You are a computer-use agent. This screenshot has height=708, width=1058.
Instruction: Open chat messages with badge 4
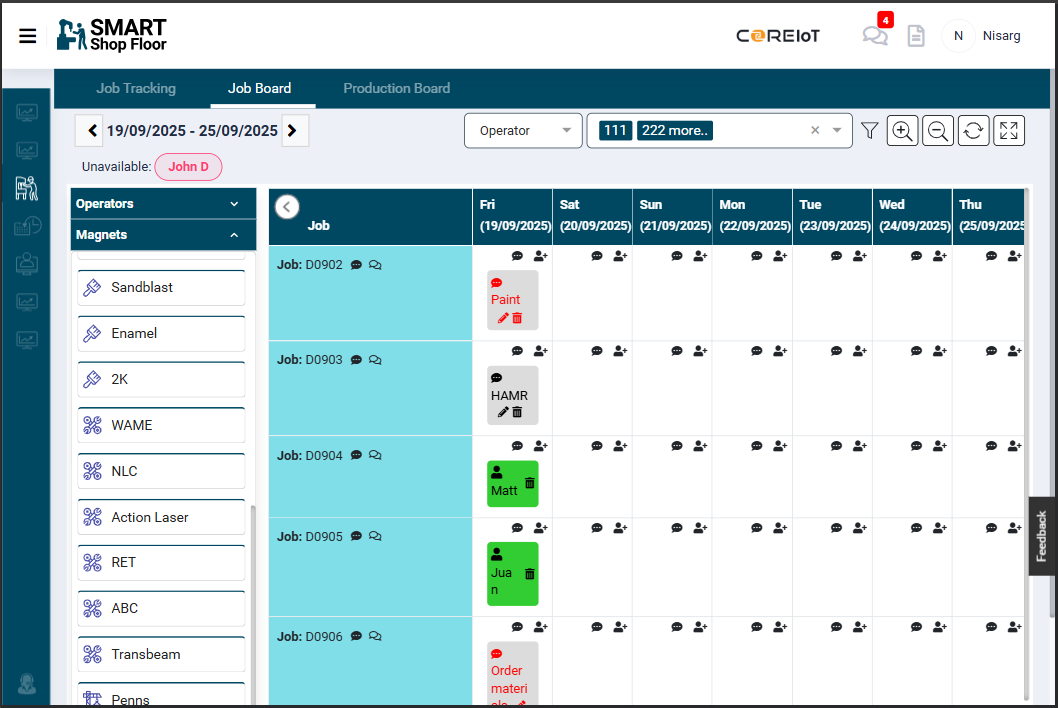tap(875, 36)
